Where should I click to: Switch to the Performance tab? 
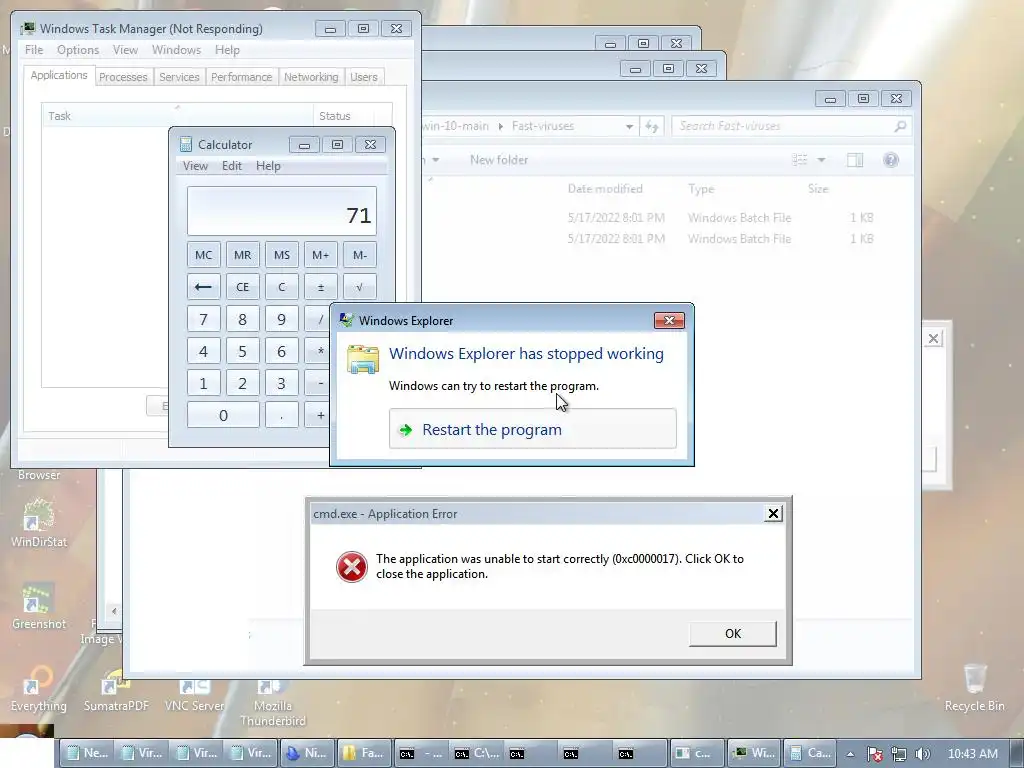coord(241,77)
